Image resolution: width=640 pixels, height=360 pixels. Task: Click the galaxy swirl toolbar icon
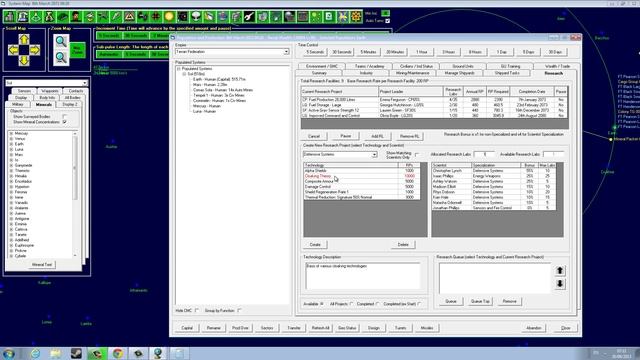(182, 17)
